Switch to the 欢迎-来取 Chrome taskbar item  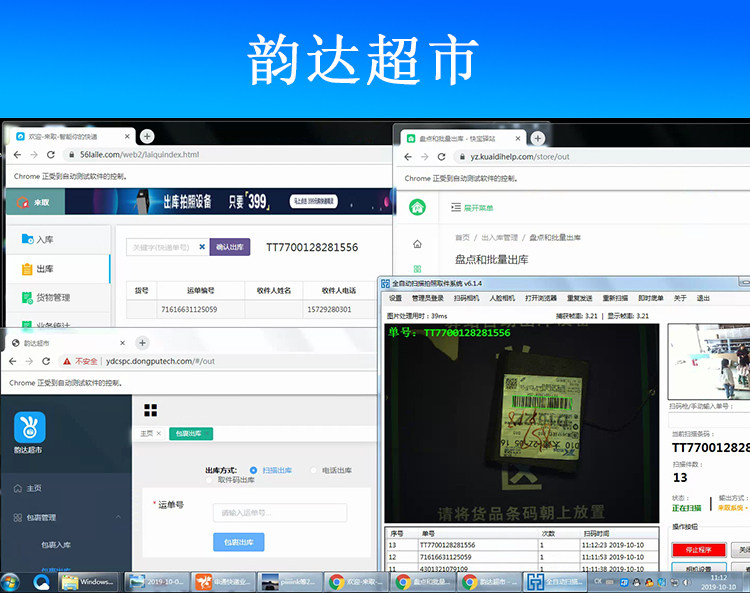coord(354,582)
